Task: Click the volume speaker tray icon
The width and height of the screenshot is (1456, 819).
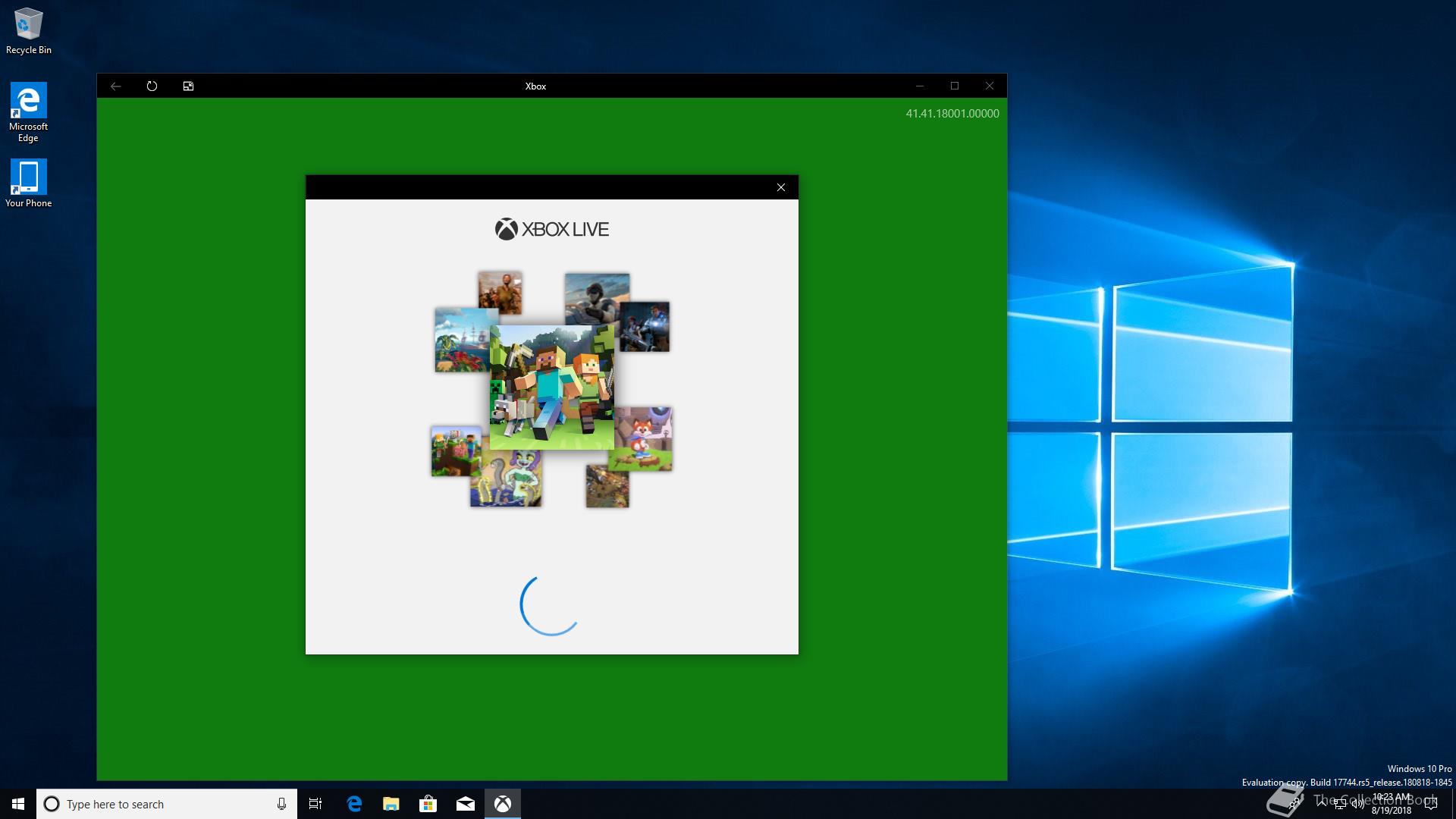Action: [x=1357, y=804]
